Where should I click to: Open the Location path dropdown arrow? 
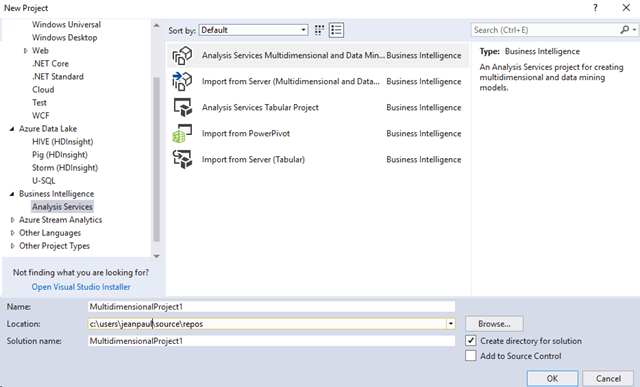pos(451,324)
